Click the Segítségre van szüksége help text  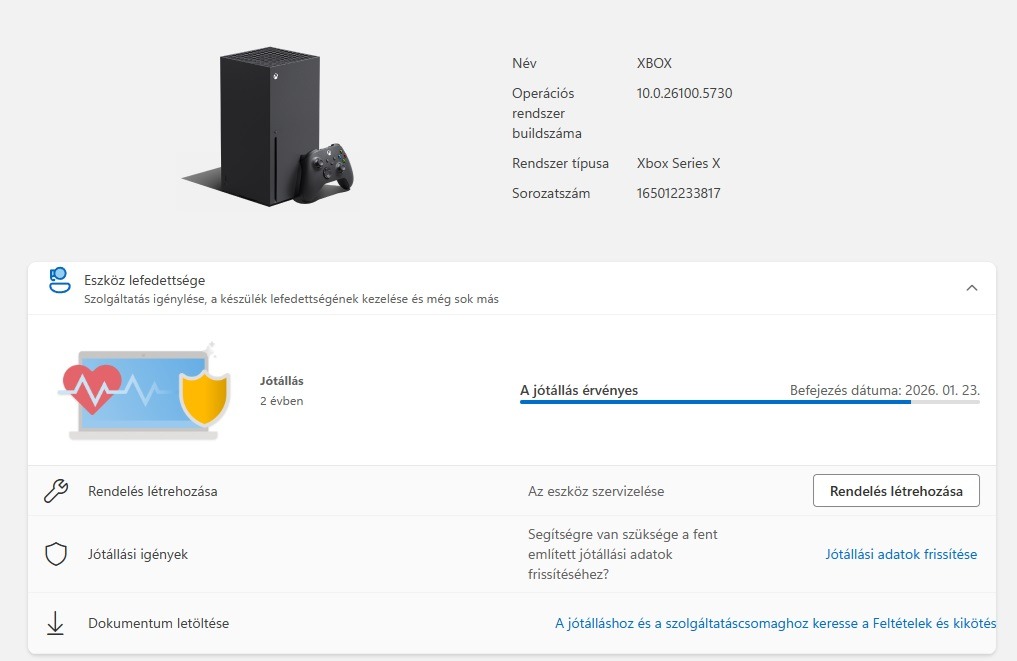[623, 554]
